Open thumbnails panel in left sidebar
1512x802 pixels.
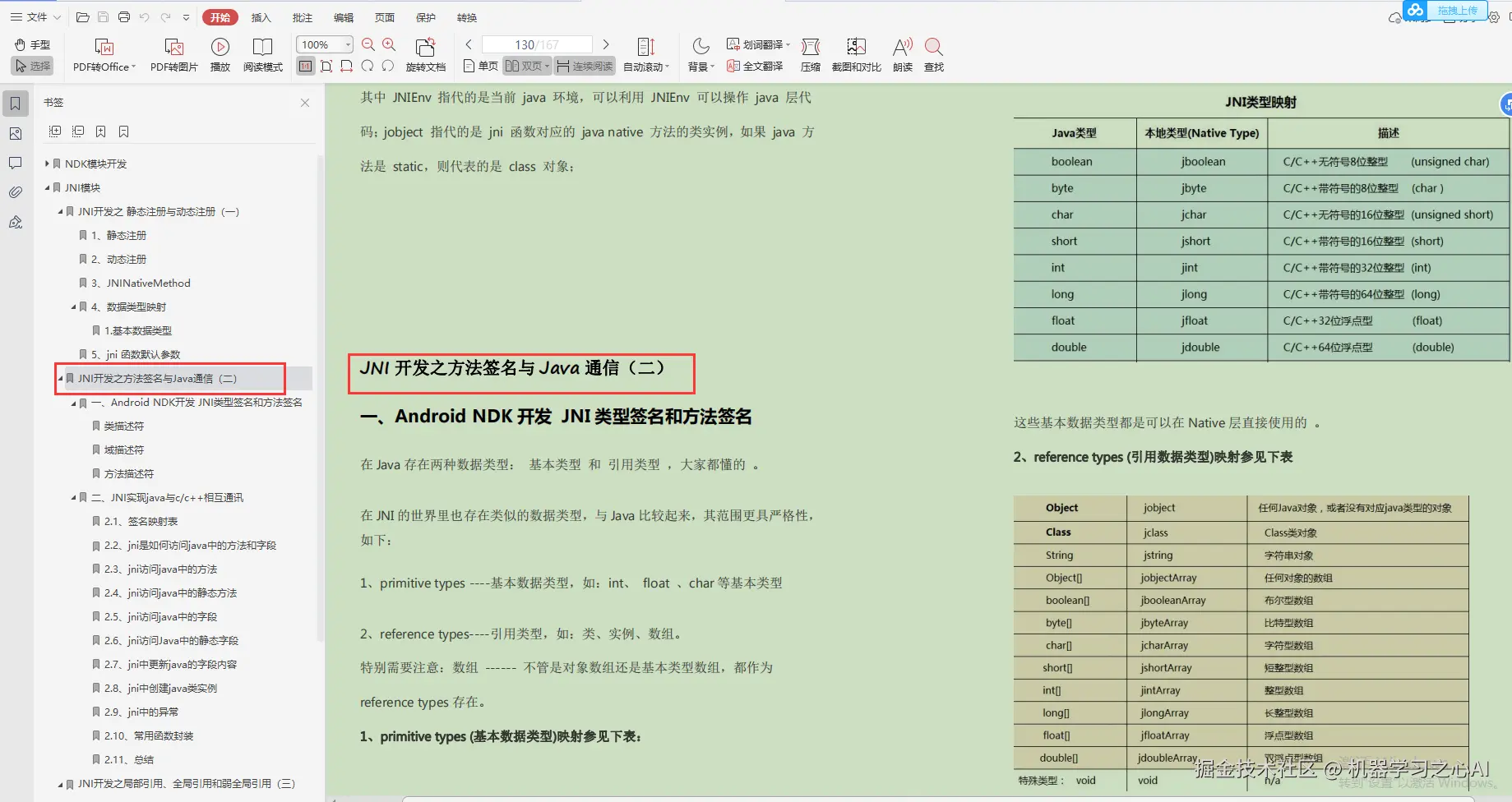click(16, 133)
